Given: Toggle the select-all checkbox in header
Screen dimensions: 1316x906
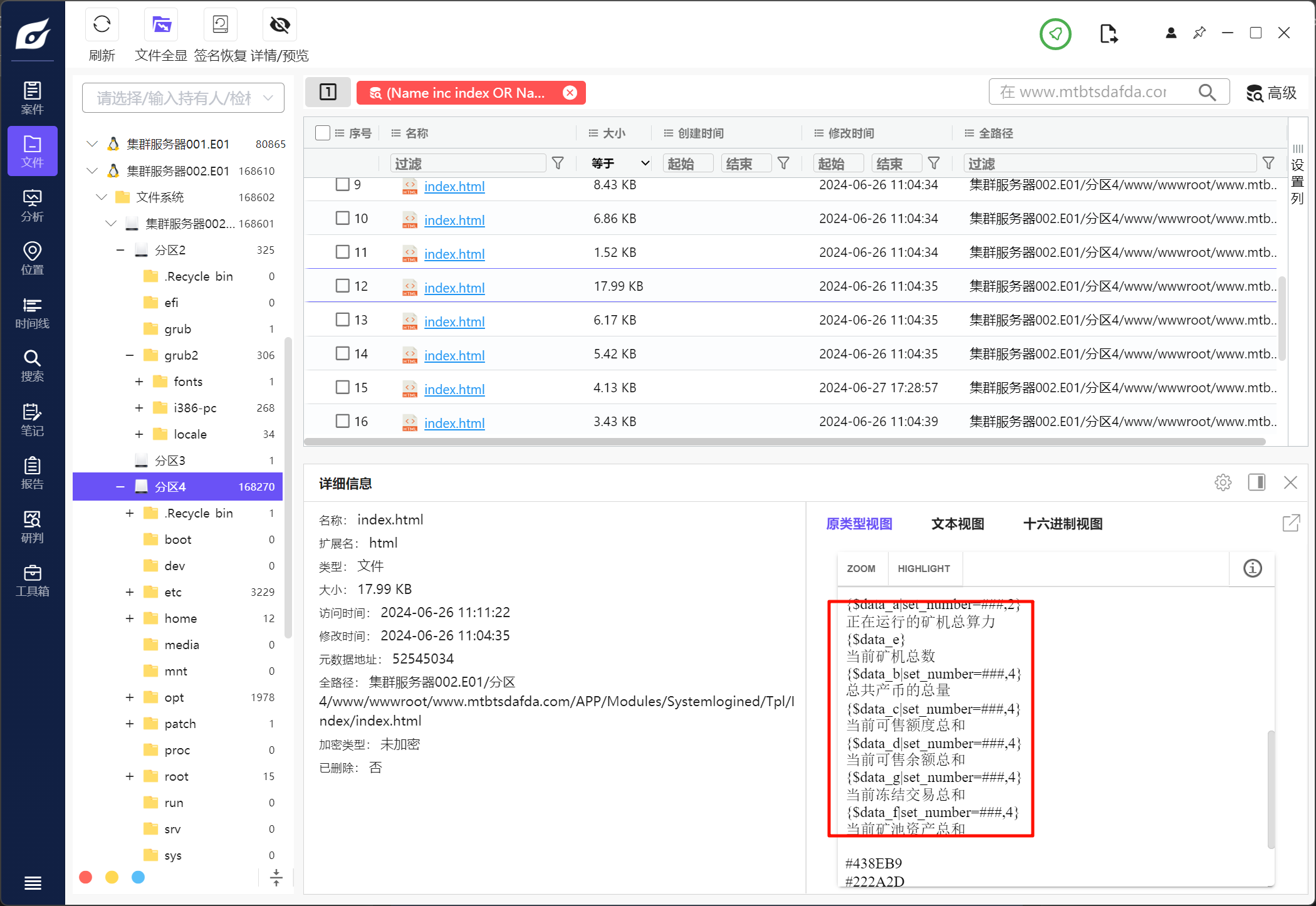Looking at the screenshot, I should [323, 133].
